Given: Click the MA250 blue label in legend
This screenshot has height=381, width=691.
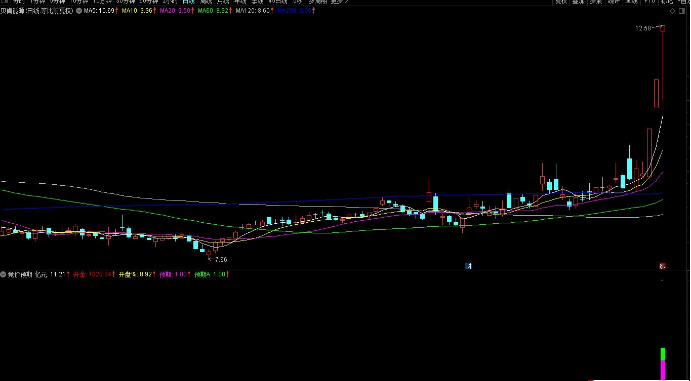Looking at the screenshot, I should tap(288, 11).
